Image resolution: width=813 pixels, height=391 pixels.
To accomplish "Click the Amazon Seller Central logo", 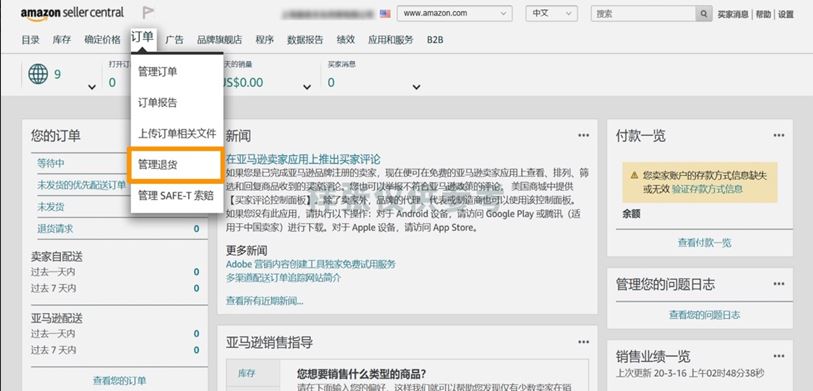I will [x=72, y=13].
